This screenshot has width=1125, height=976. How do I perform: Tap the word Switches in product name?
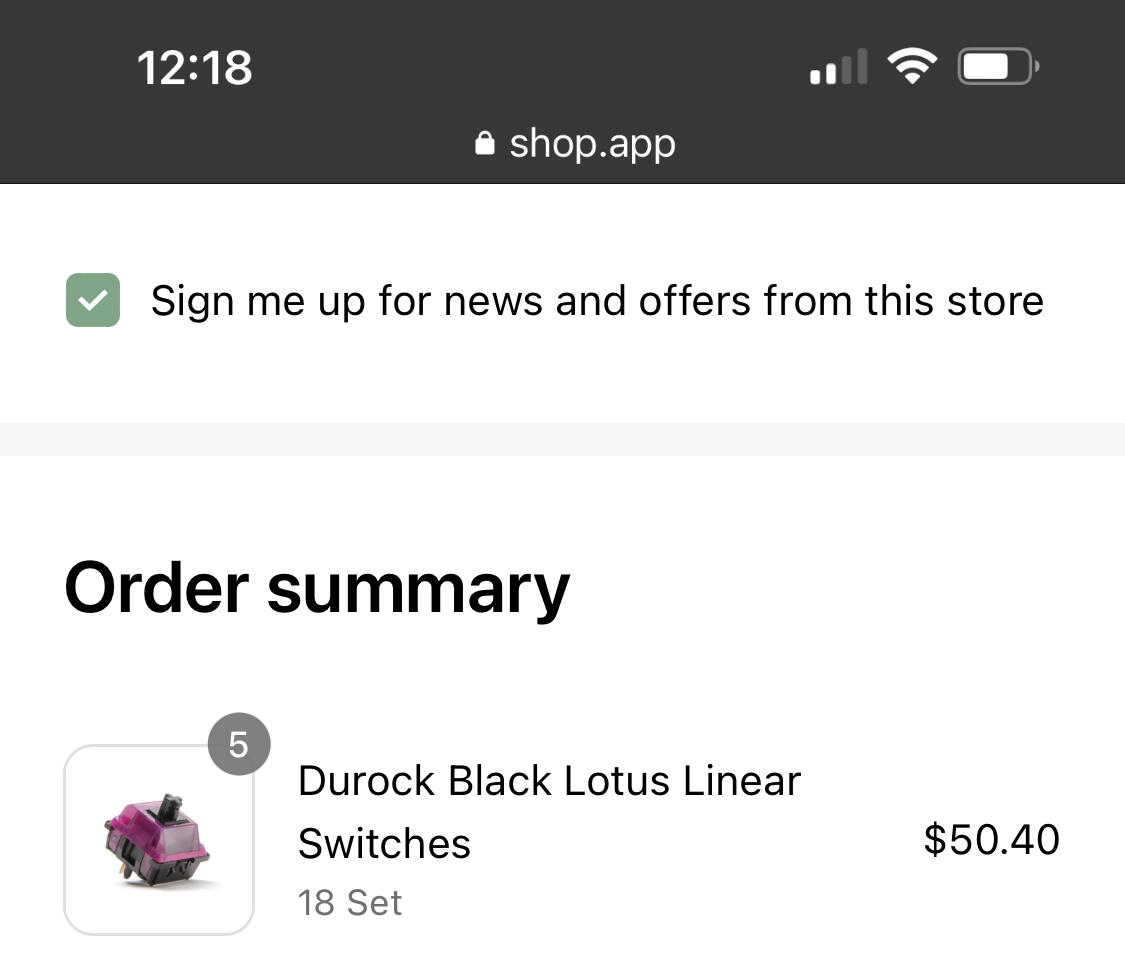[385, 843]
